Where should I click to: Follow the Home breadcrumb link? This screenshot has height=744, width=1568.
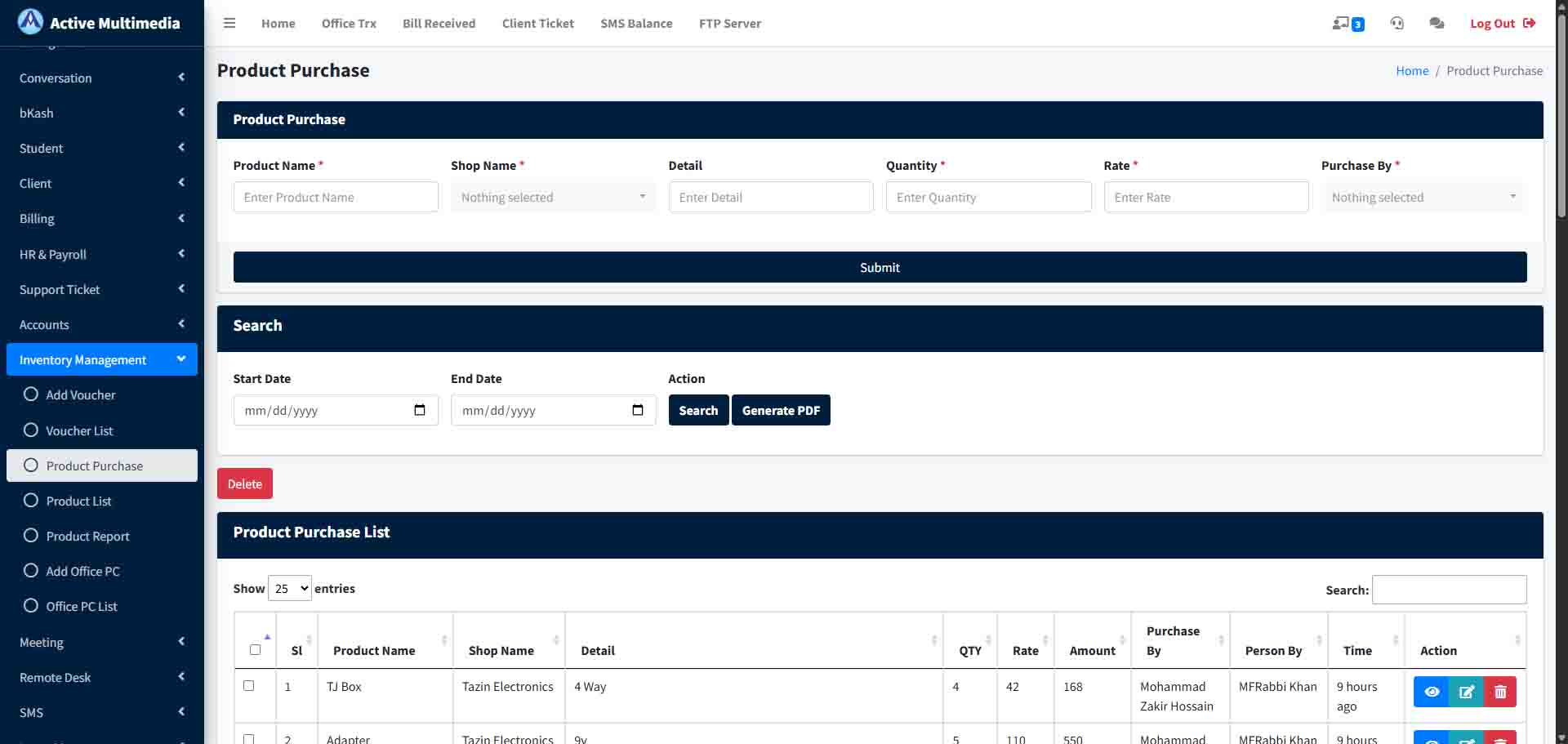pos(1412,70)
